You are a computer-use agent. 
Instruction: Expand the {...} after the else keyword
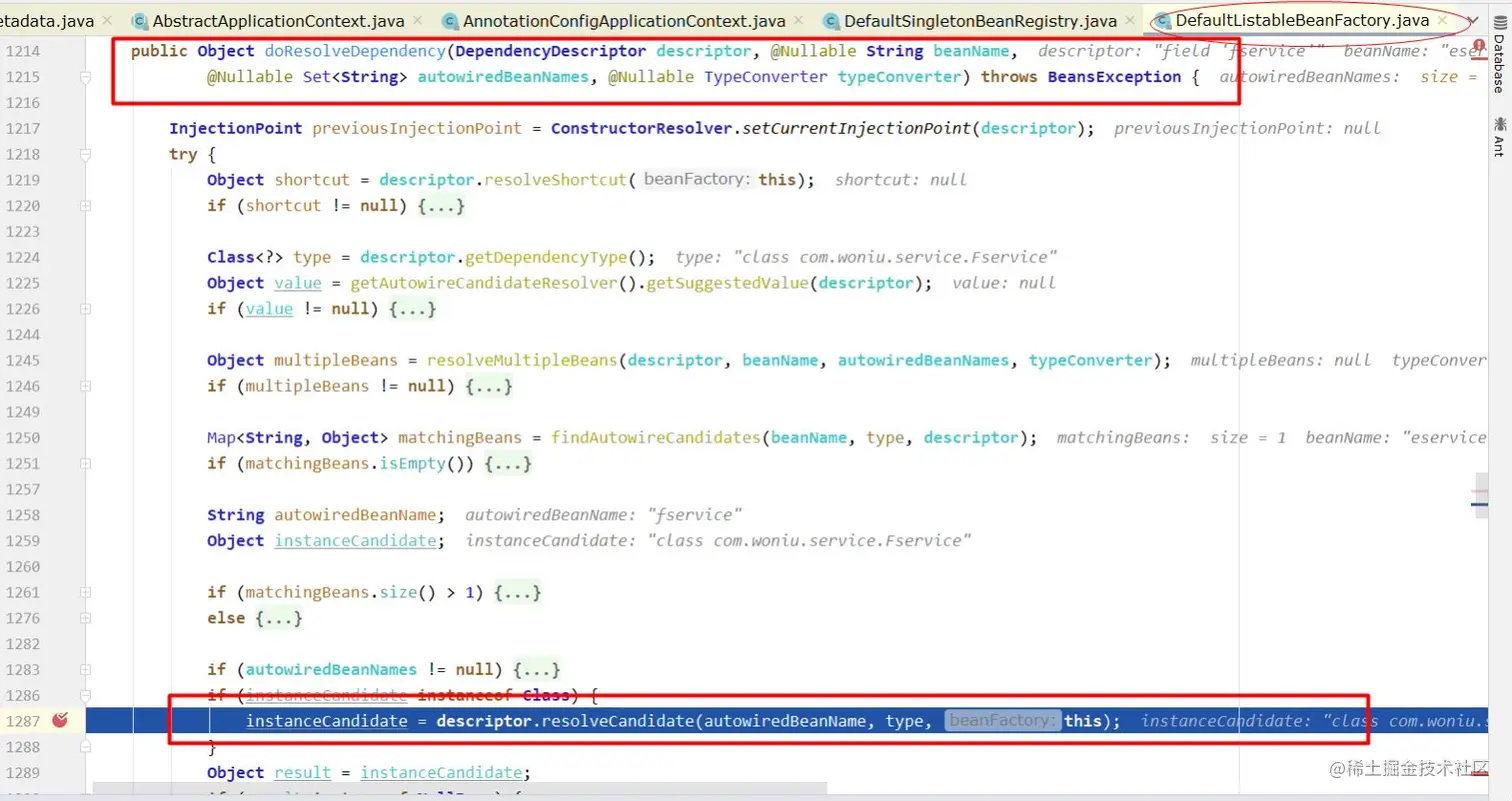[279, 618]
